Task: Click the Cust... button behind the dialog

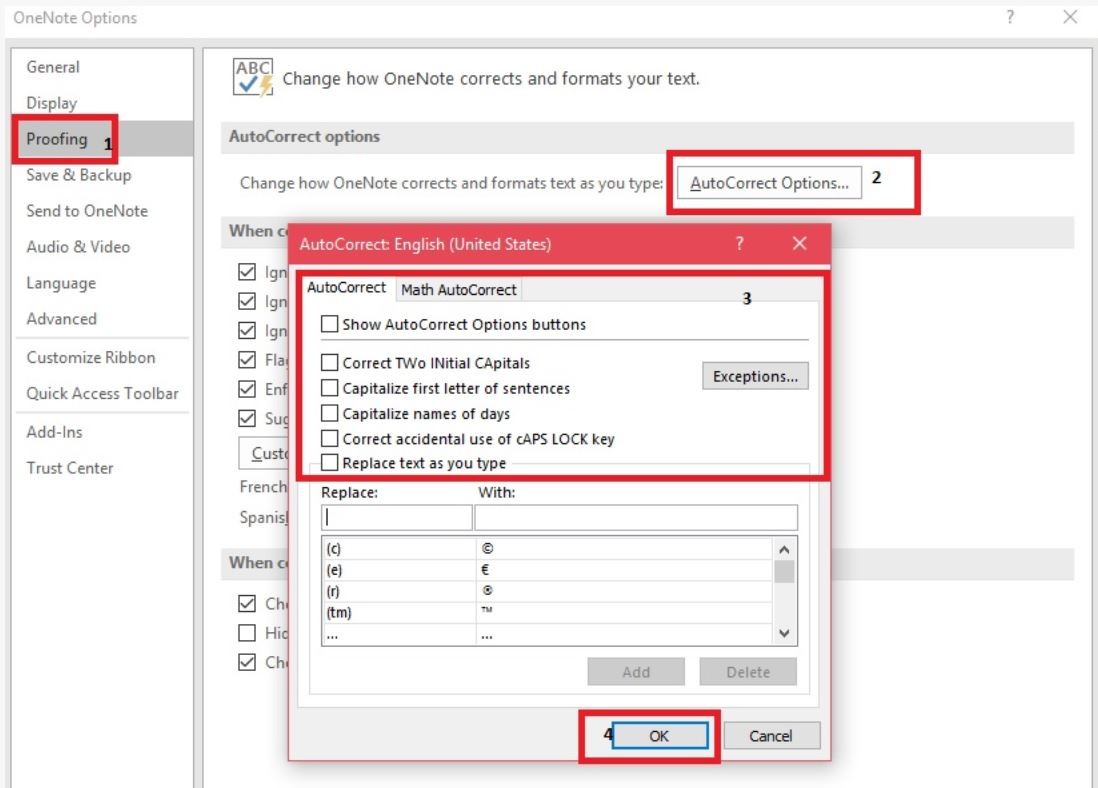Action: (264, 453)
